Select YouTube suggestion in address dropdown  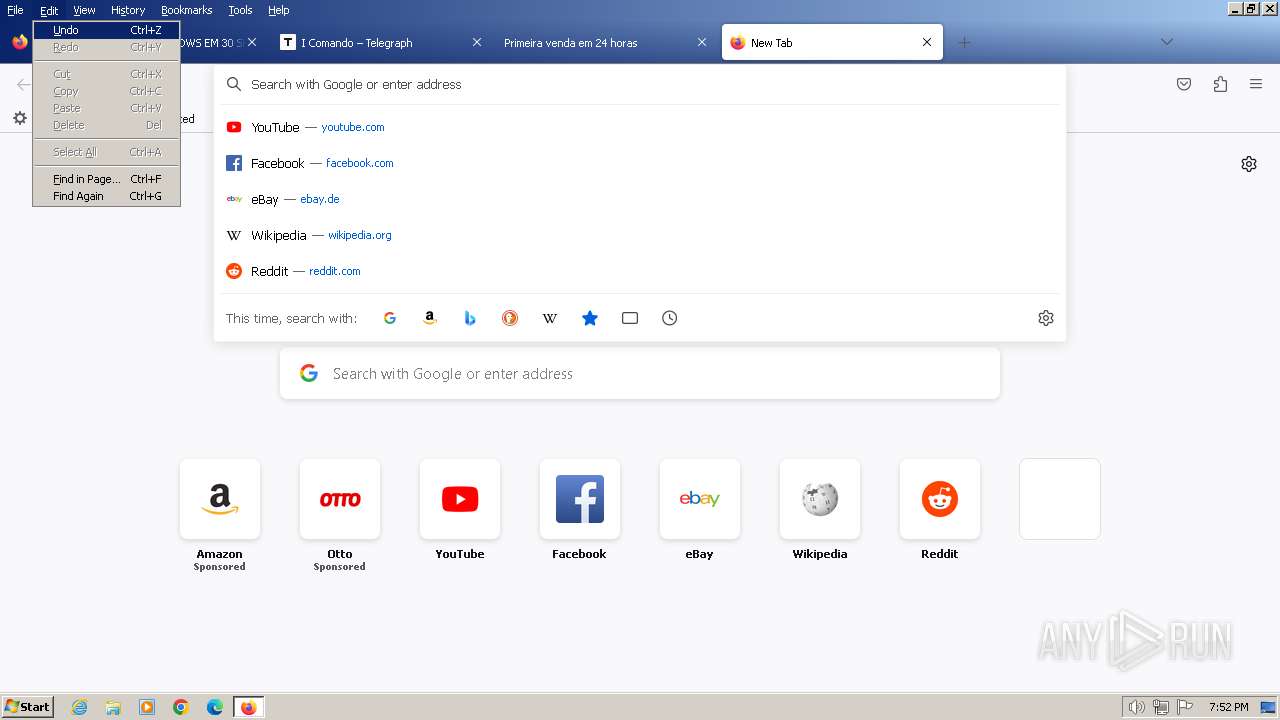tap(640, 127)
